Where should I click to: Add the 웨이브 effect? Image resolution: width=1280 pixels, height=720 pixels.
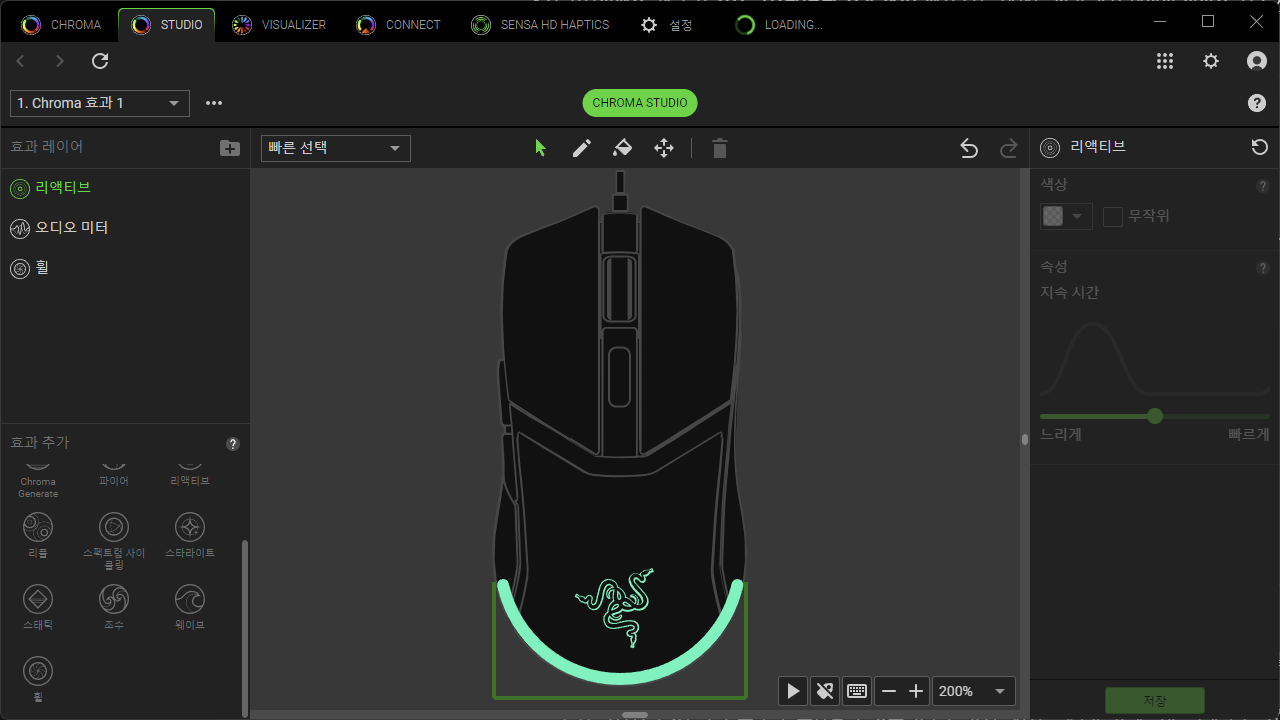[x=190, y=606]
